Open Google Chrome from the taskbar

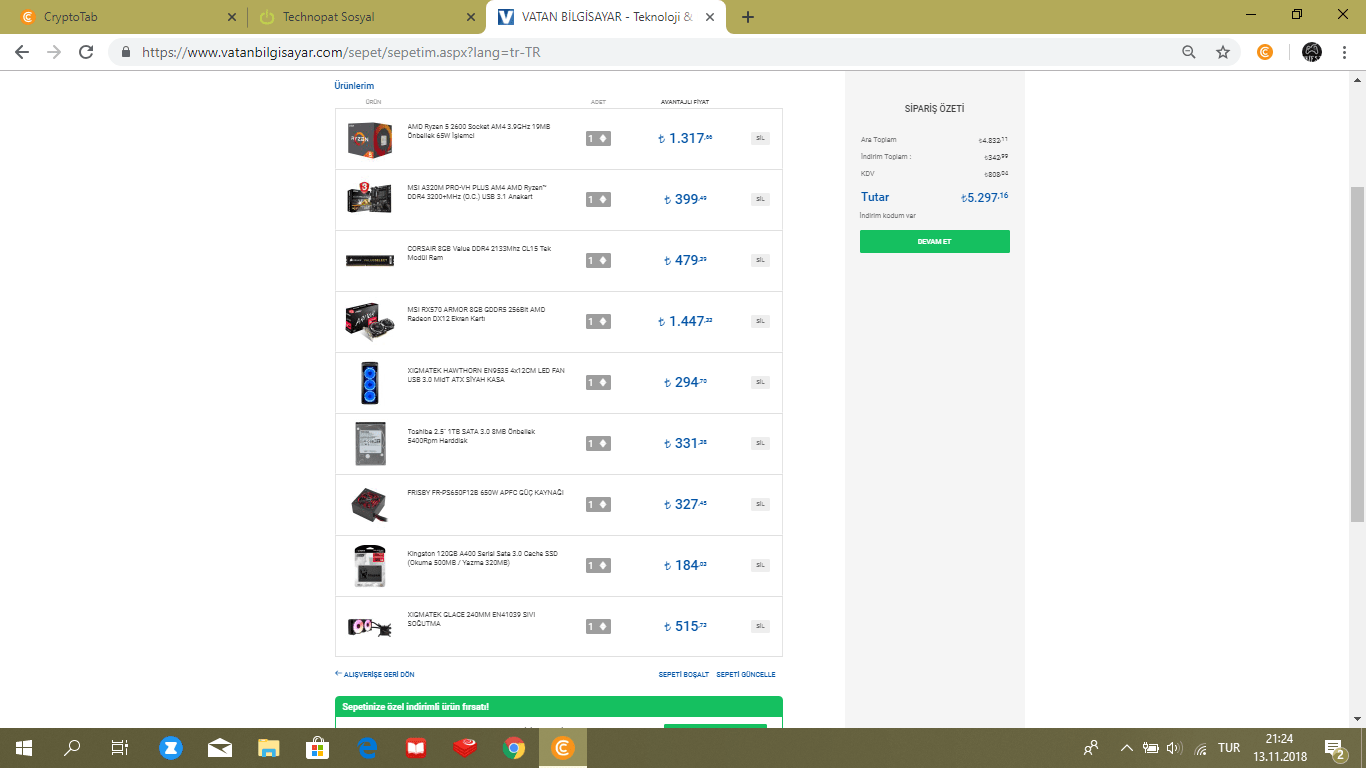(x=514, y=747)
